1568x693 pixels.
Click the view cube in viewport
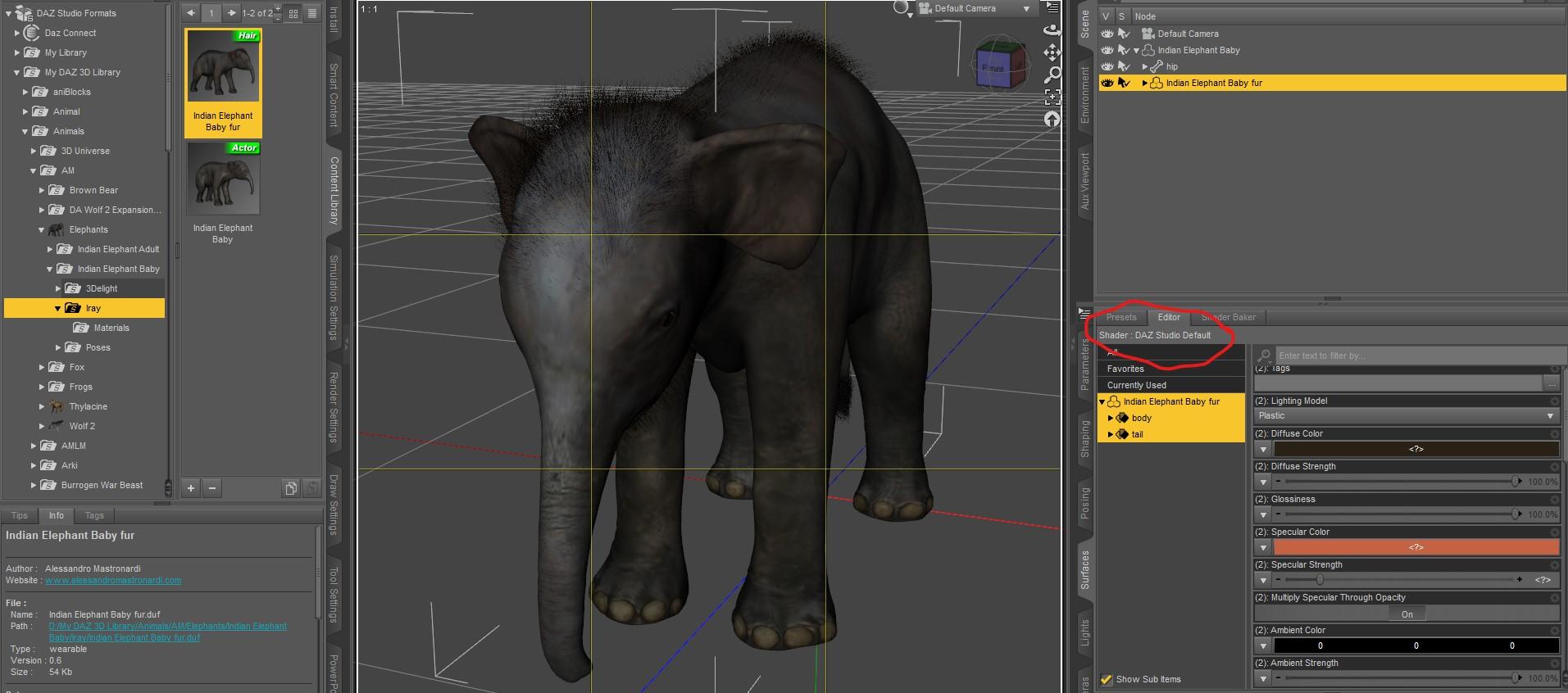1000,64
